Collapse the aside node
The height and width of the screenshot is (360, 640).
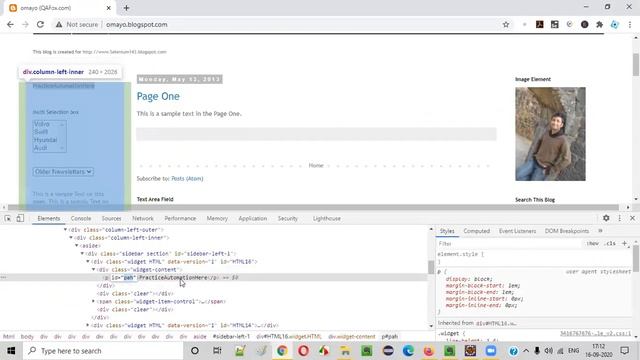[77, 246]
